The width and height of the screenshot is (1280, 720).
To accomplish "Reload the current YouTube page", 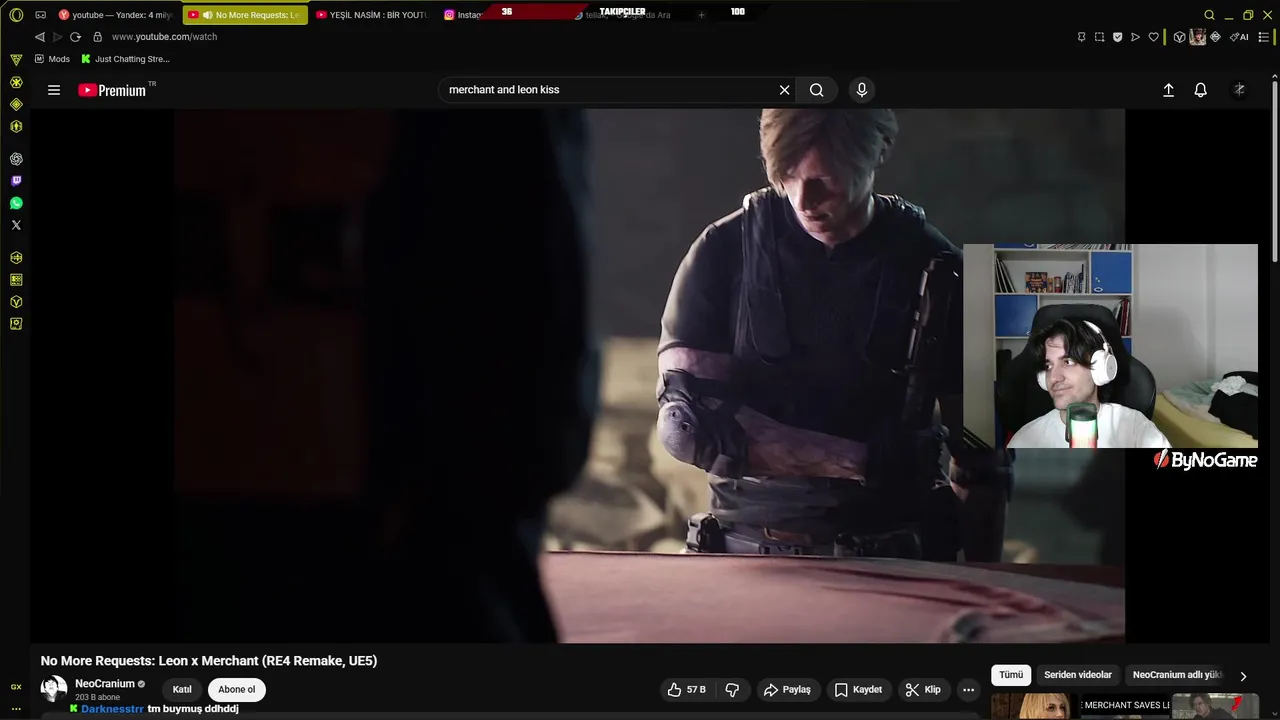I will [75, 37].
